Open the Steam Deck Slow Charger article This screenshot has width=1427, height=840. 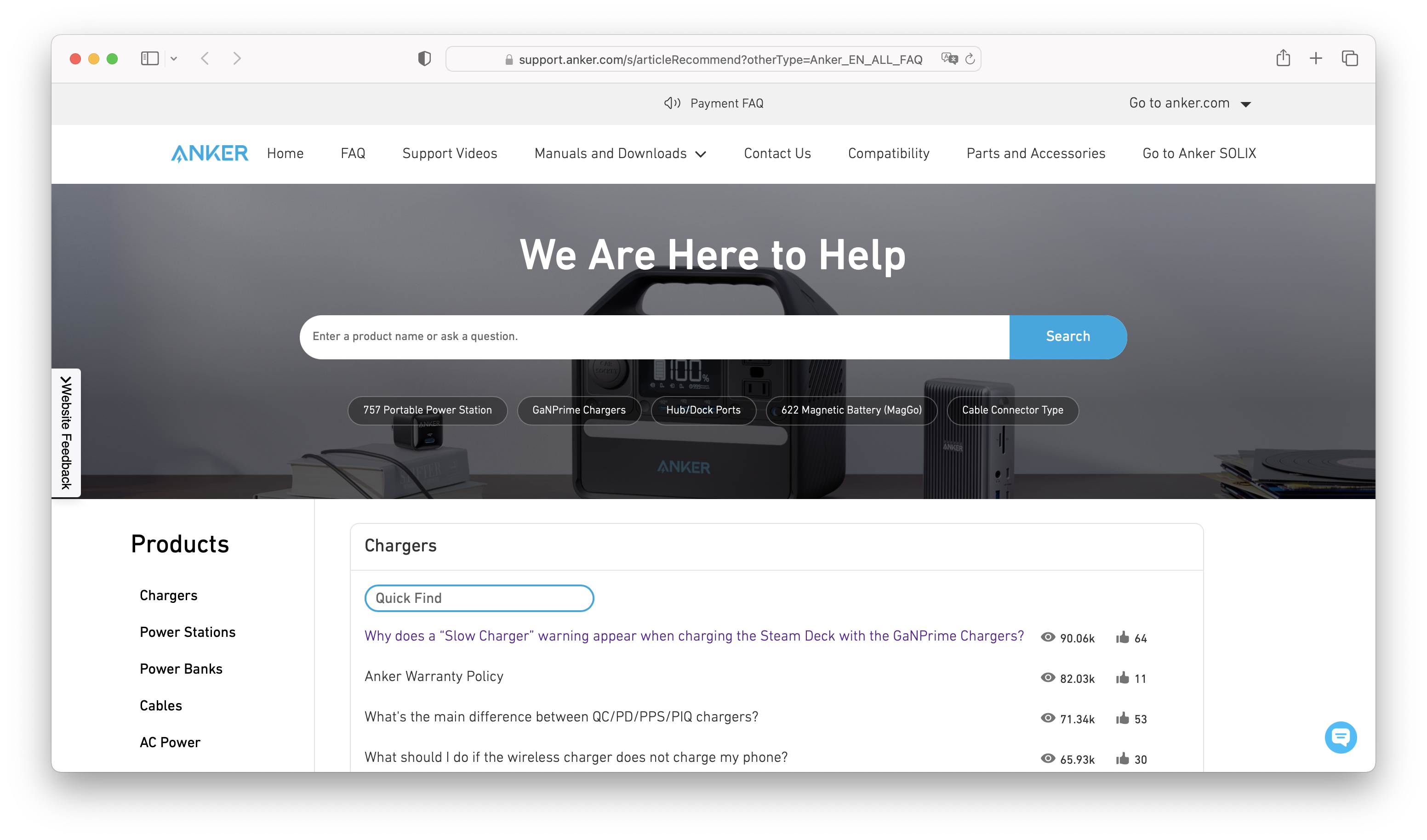(x=694, y=636)
